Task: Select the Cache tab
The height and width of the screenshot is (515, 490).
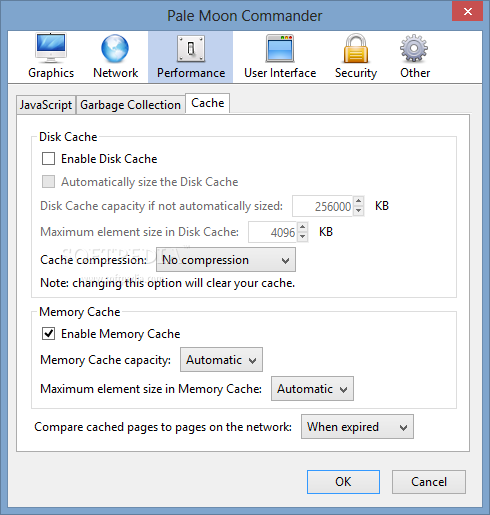Action: tap(207, 103)
